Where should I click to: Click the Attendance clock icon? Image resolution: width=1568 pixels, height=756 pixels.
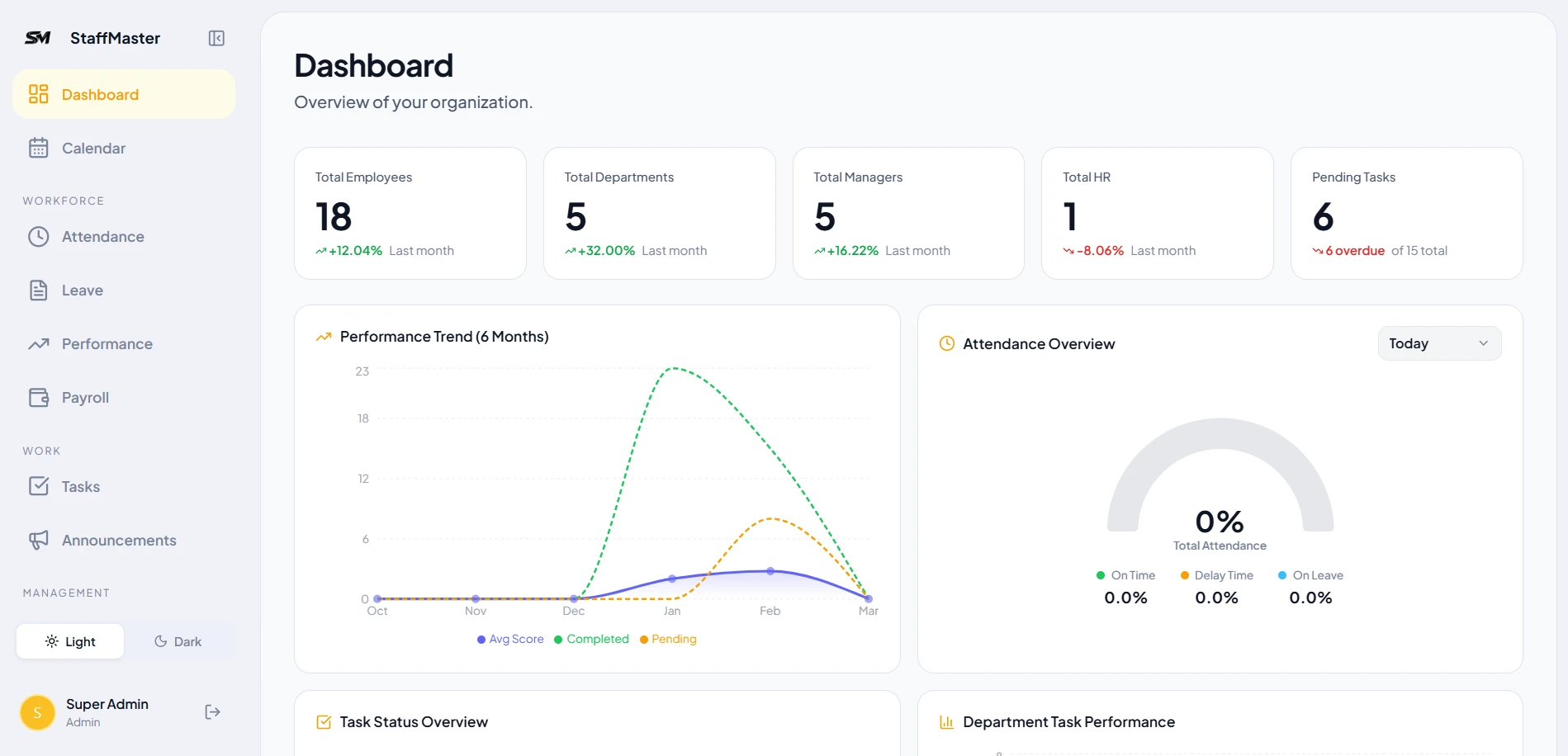click(x=39, y=237)
